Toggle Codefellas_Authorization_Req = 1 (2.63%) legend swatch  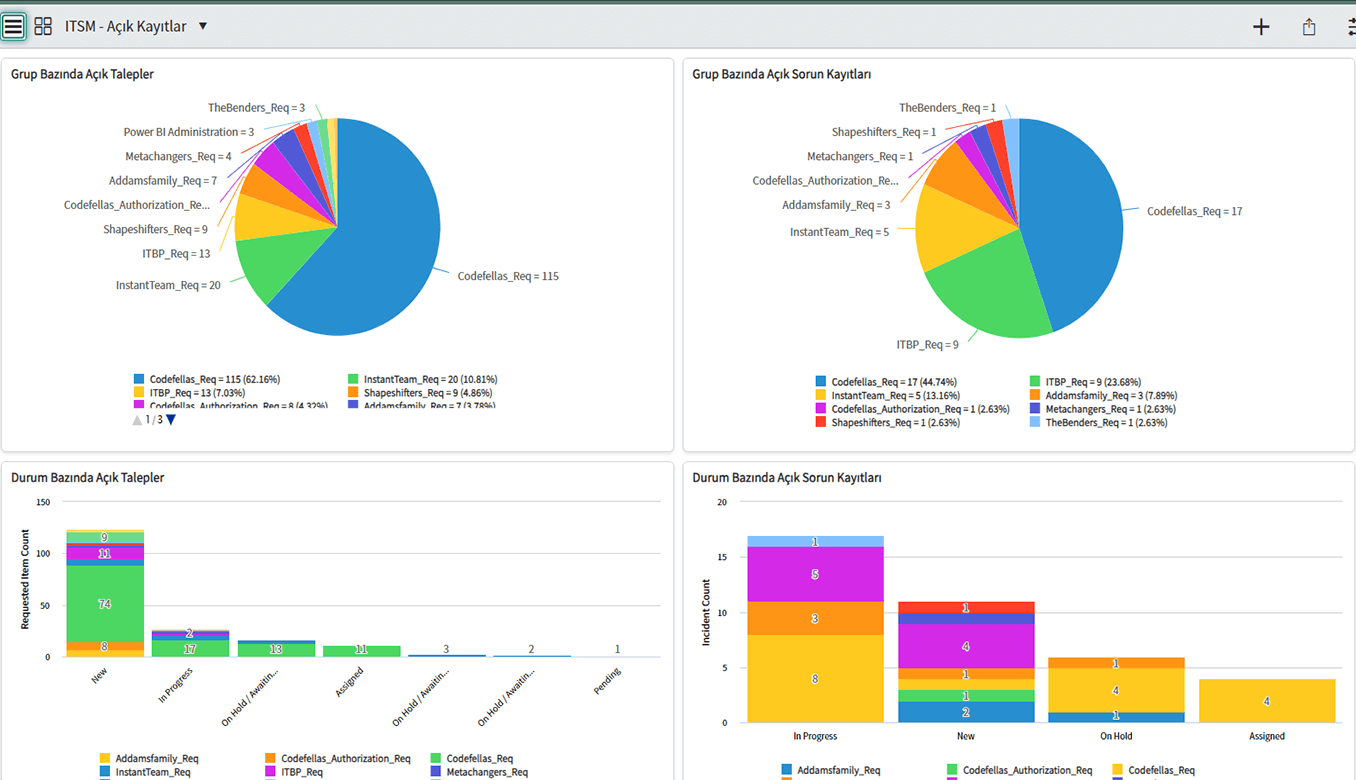click(x=821, y=409)
